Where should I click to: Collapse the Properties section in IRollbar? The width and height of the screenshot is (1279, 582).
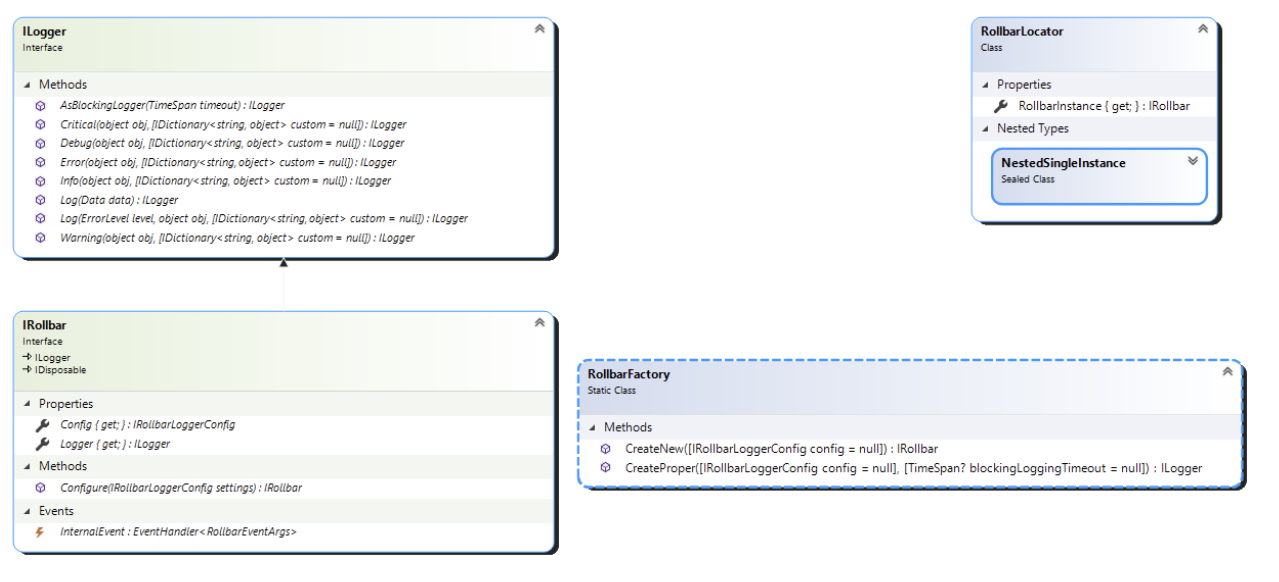click(x=27, y=404)
